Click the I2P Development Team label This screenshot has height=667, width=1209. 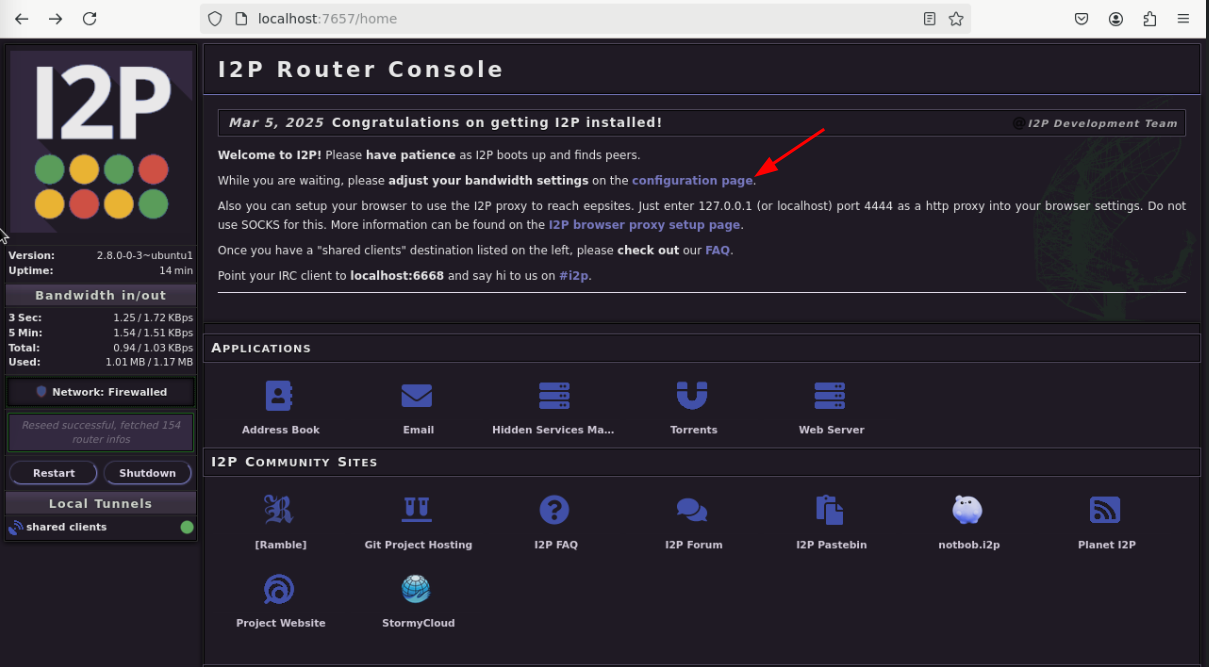click(x=1102, y=123)
